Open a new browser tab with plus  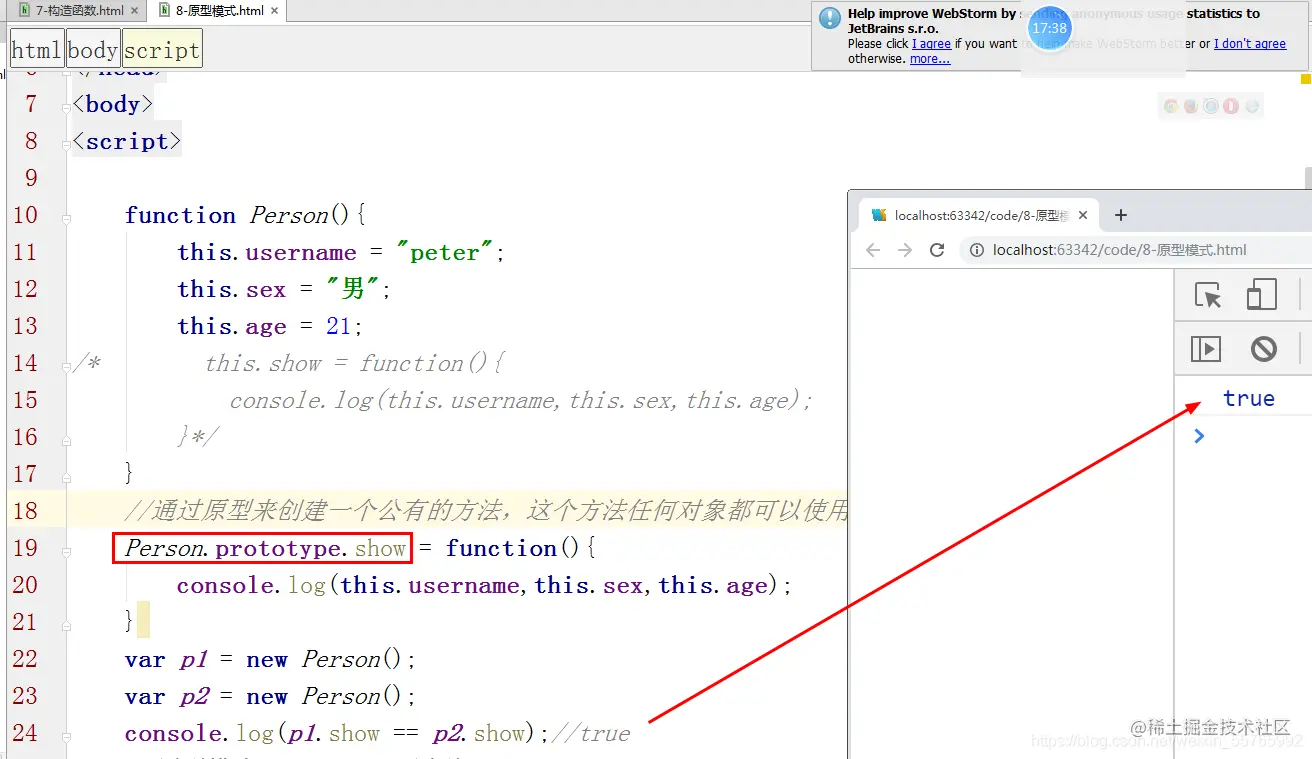click(1121, 215)
